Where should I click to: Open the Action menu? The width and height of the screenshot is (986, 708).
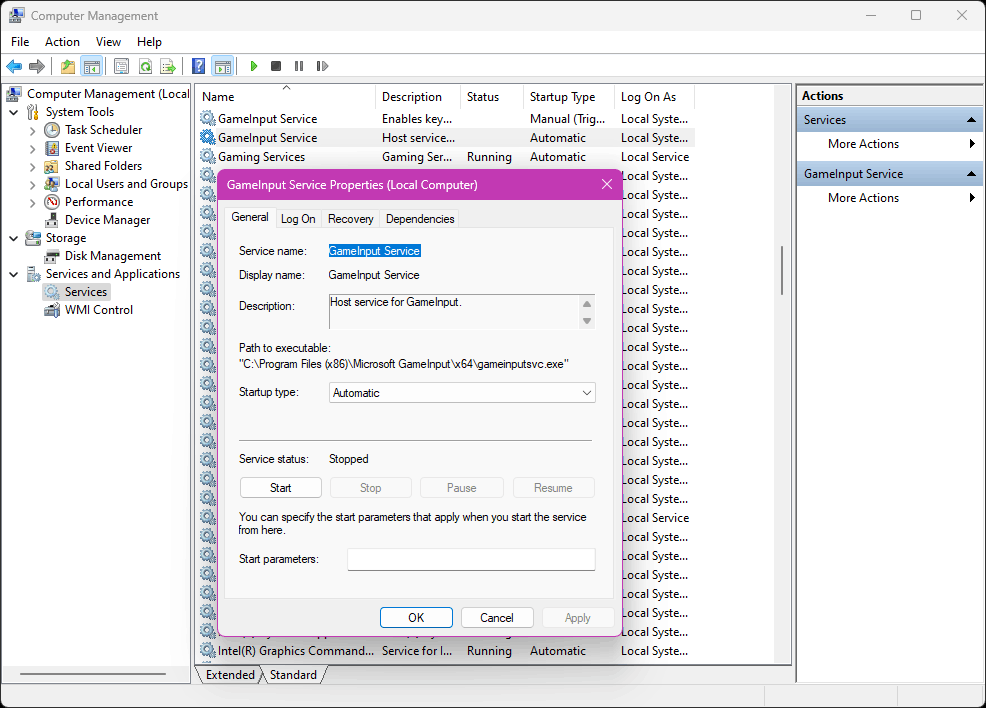pyautogui.click(x=62, y=41)
